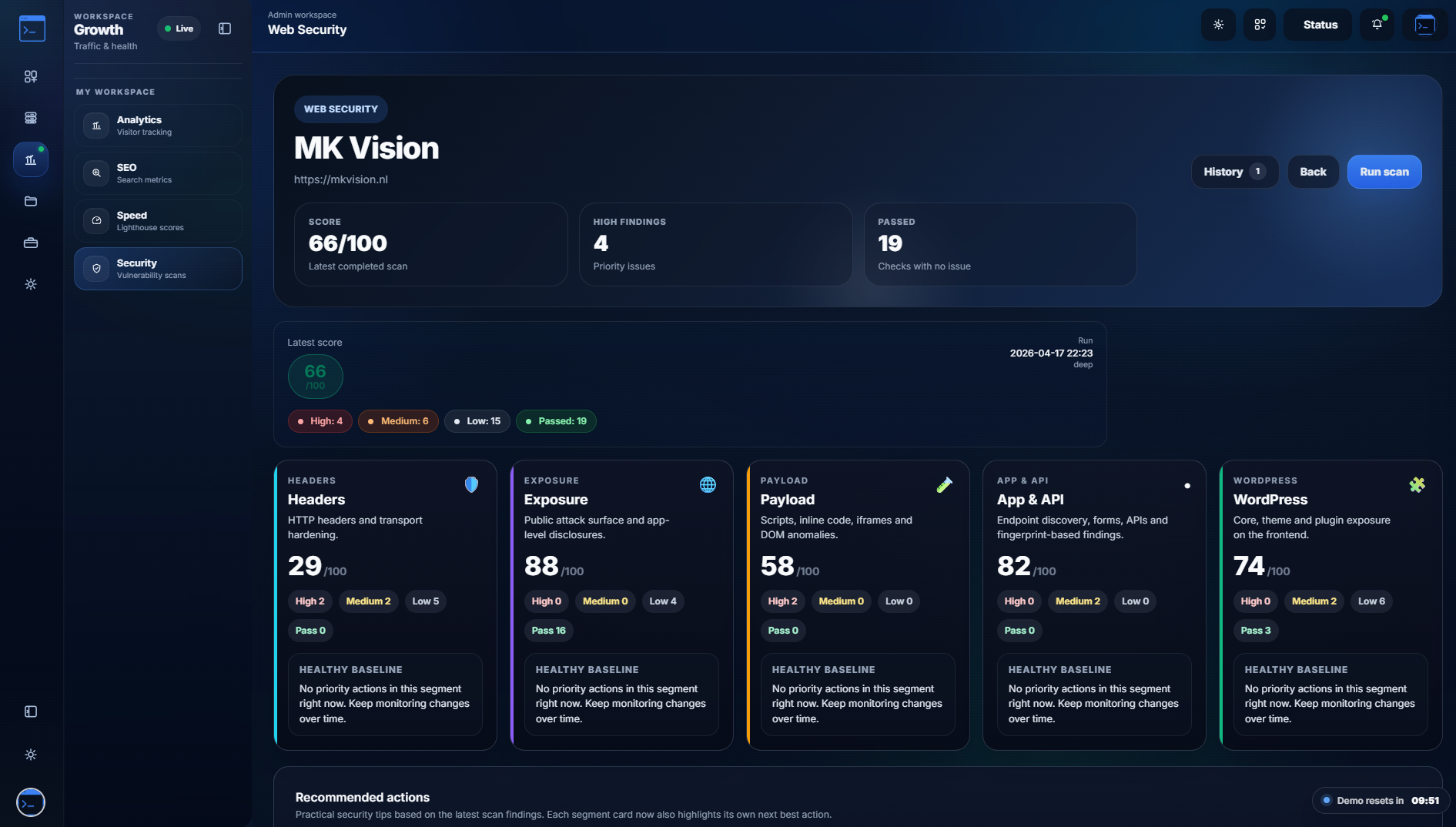
Task: Open the briefcase icon in left rail
Action: coord(31,243)
